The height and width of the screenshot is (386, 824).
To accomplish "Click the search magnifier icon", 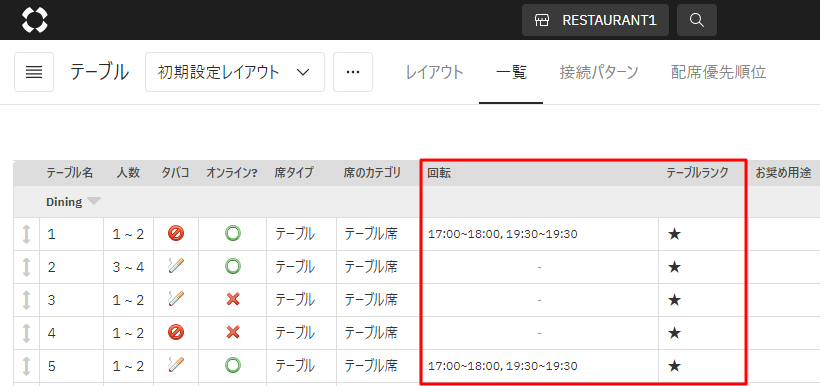I will (x=697, y=20).
